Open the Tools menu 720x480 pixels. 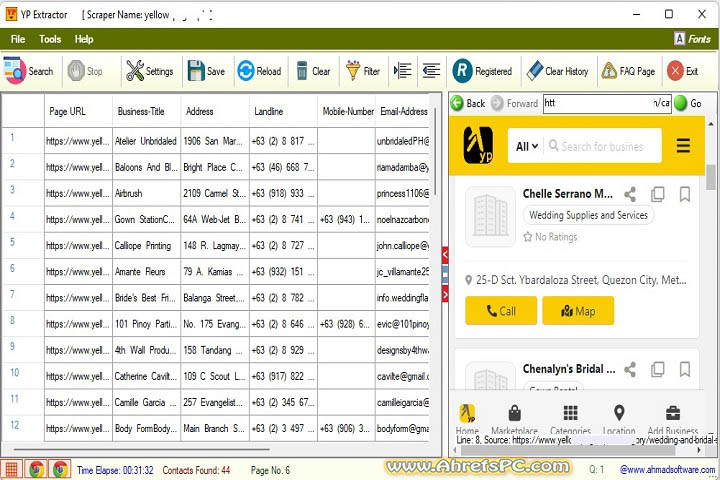coord(50,39)
